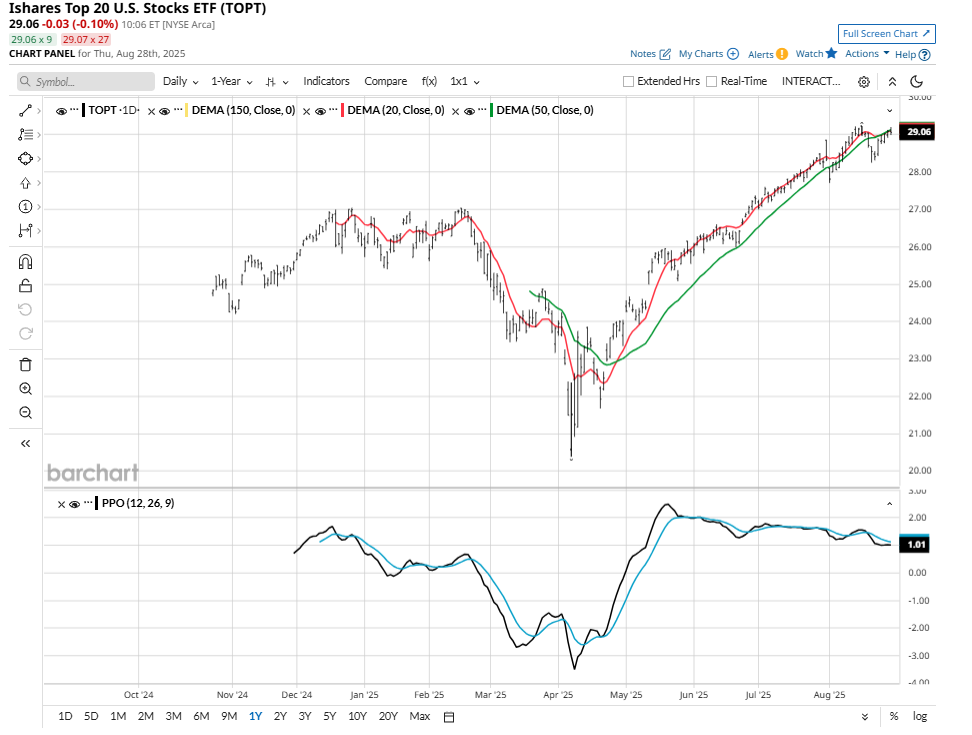Hide the DEMA 150 line

click(x=164, y=112)
